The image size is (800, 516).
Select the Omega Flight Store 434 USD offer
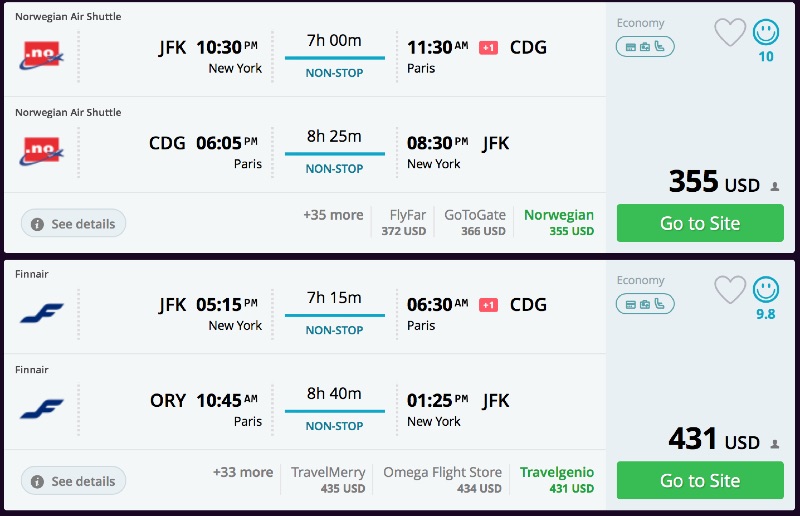coord(442,480)
